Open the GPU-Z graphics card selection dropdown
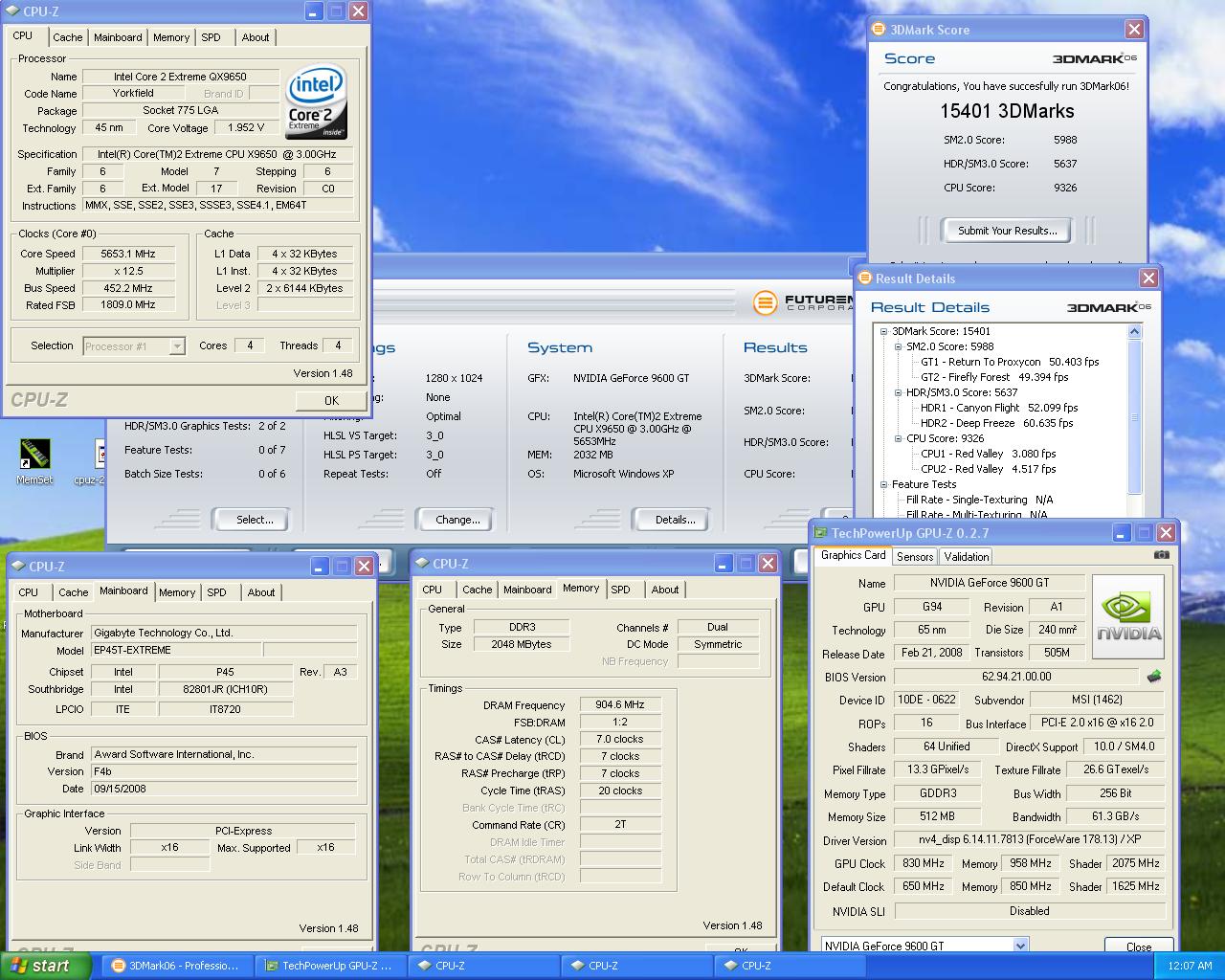 tap(1020, 946)
